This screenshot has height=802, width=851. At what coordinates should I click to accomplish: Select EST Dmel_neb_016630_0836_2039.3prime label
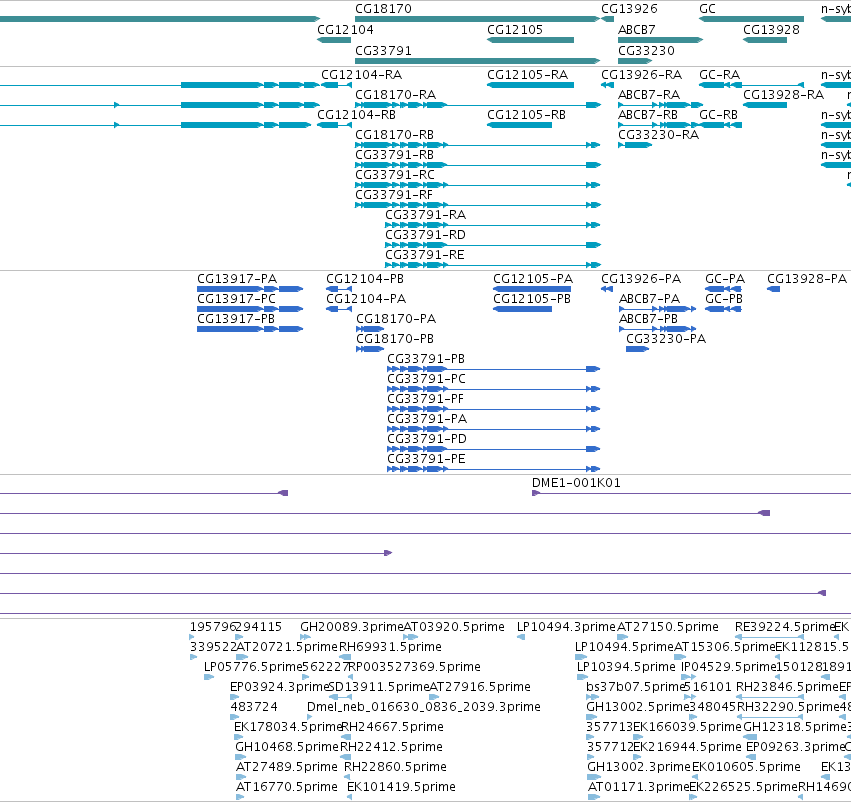pos(424,706)
